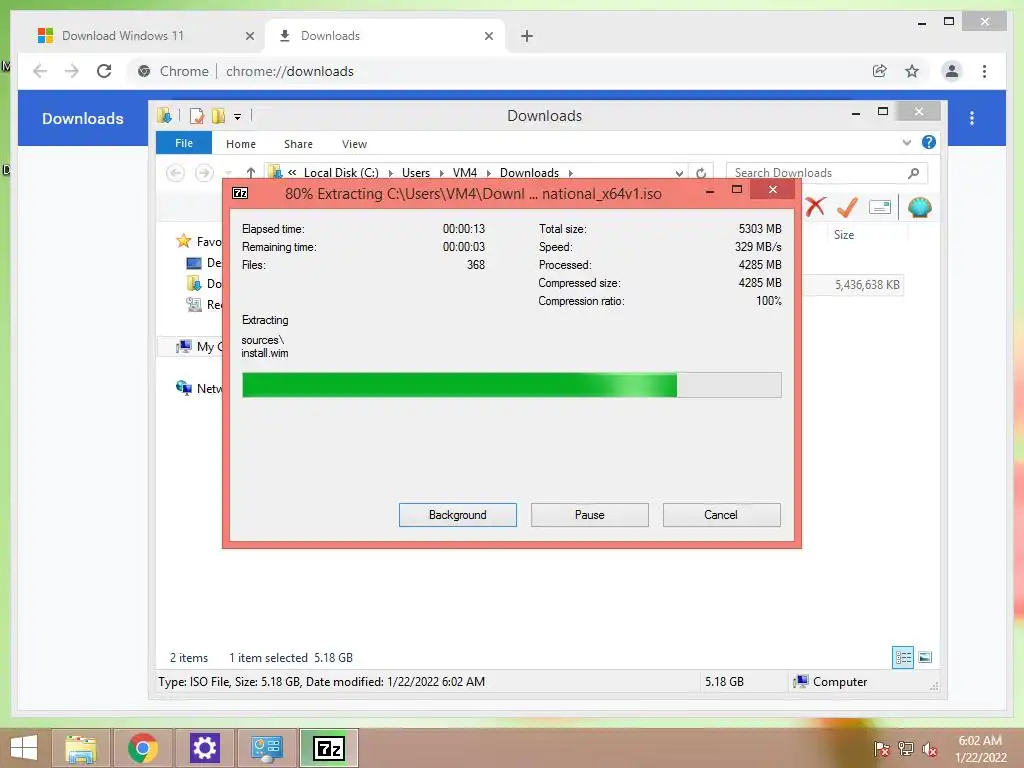The width and height of the screenshot is (1024, 768).
Task: Open File Explorer from taskbar
Action: click(x=81, y=748)
